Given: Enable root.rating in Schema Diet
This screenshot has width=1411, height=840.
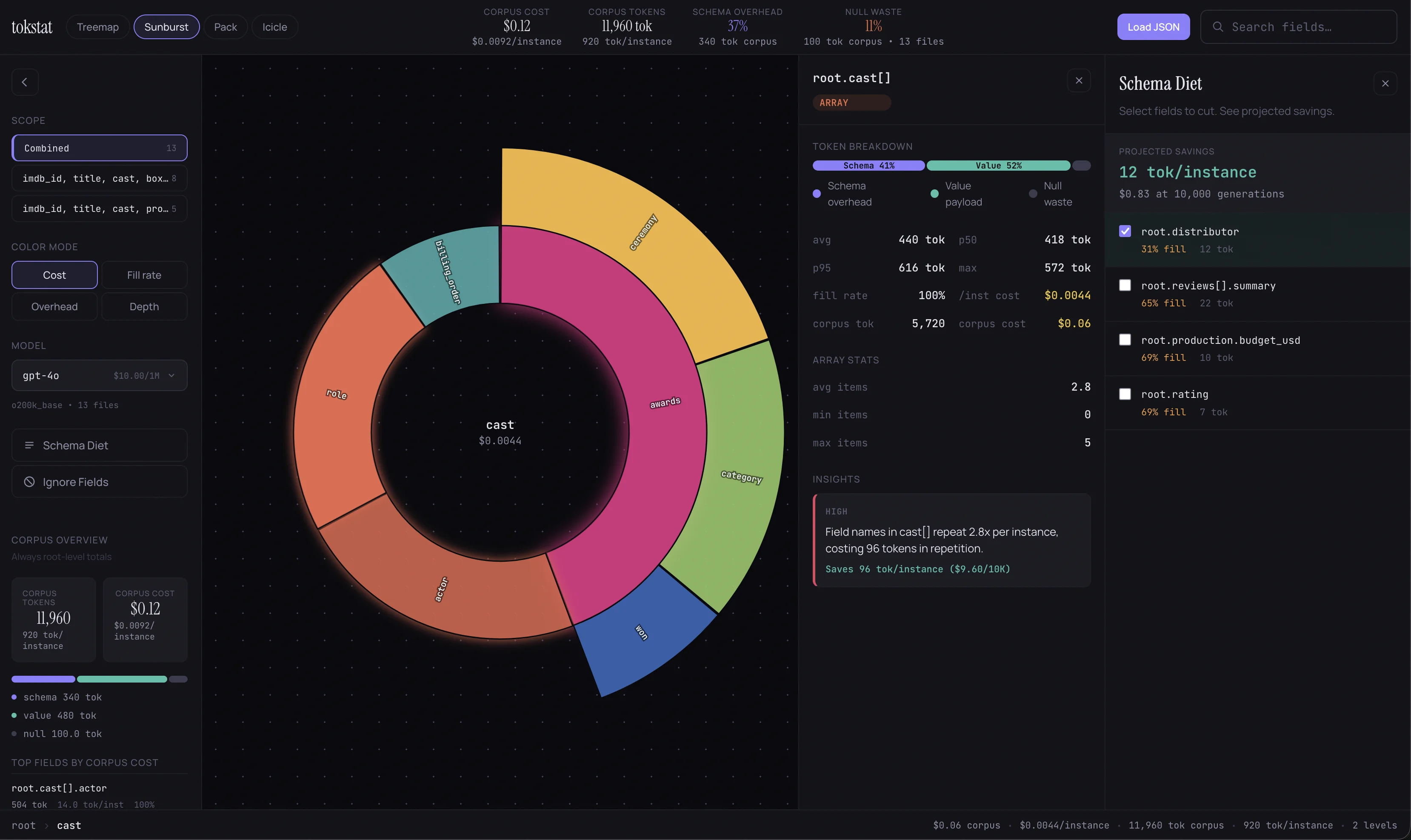Looking at the screenshot, I should point(1125,394).
